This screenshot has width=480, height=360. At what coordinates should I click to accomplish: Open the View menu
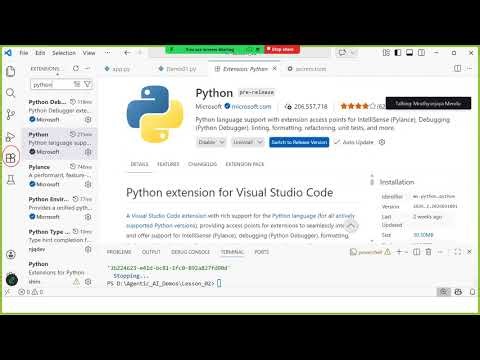pyautogui.click(x=89, y=53)
